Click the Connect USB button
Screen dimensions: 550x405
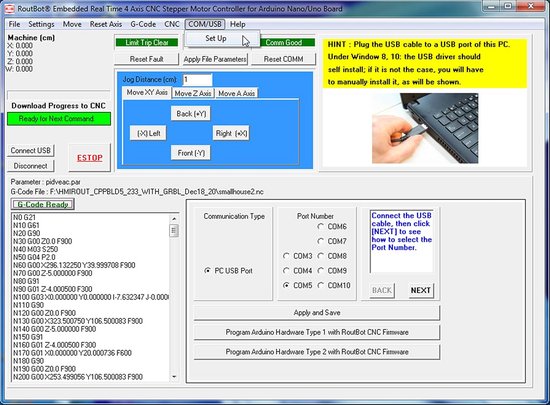pyautogui.click(x=31, y=150)
